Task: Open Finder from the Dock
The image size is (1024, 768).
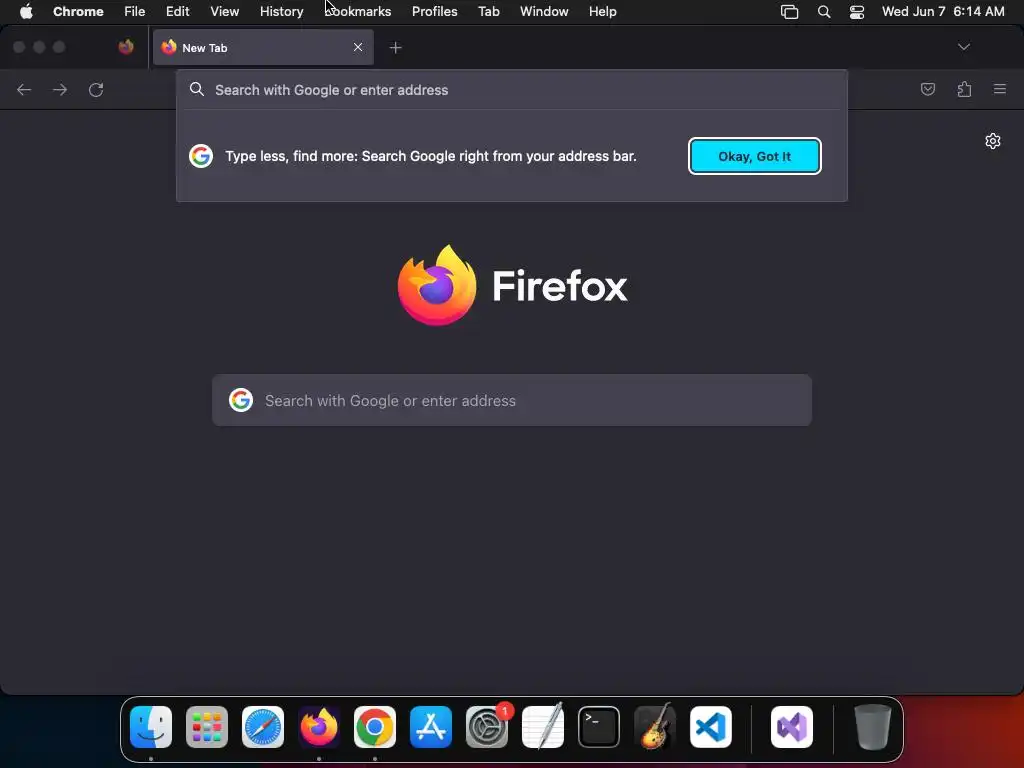Action: pos(151,727)
